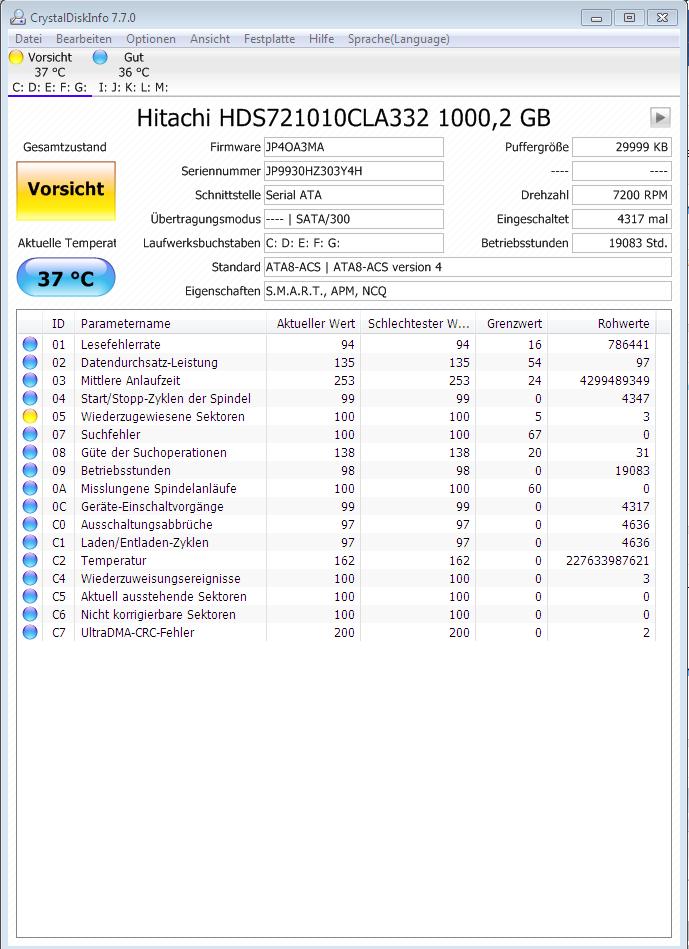Click the CrystalDiskInfo title bar app icon
The image size is (689, 949).
(x=18, y=18)
